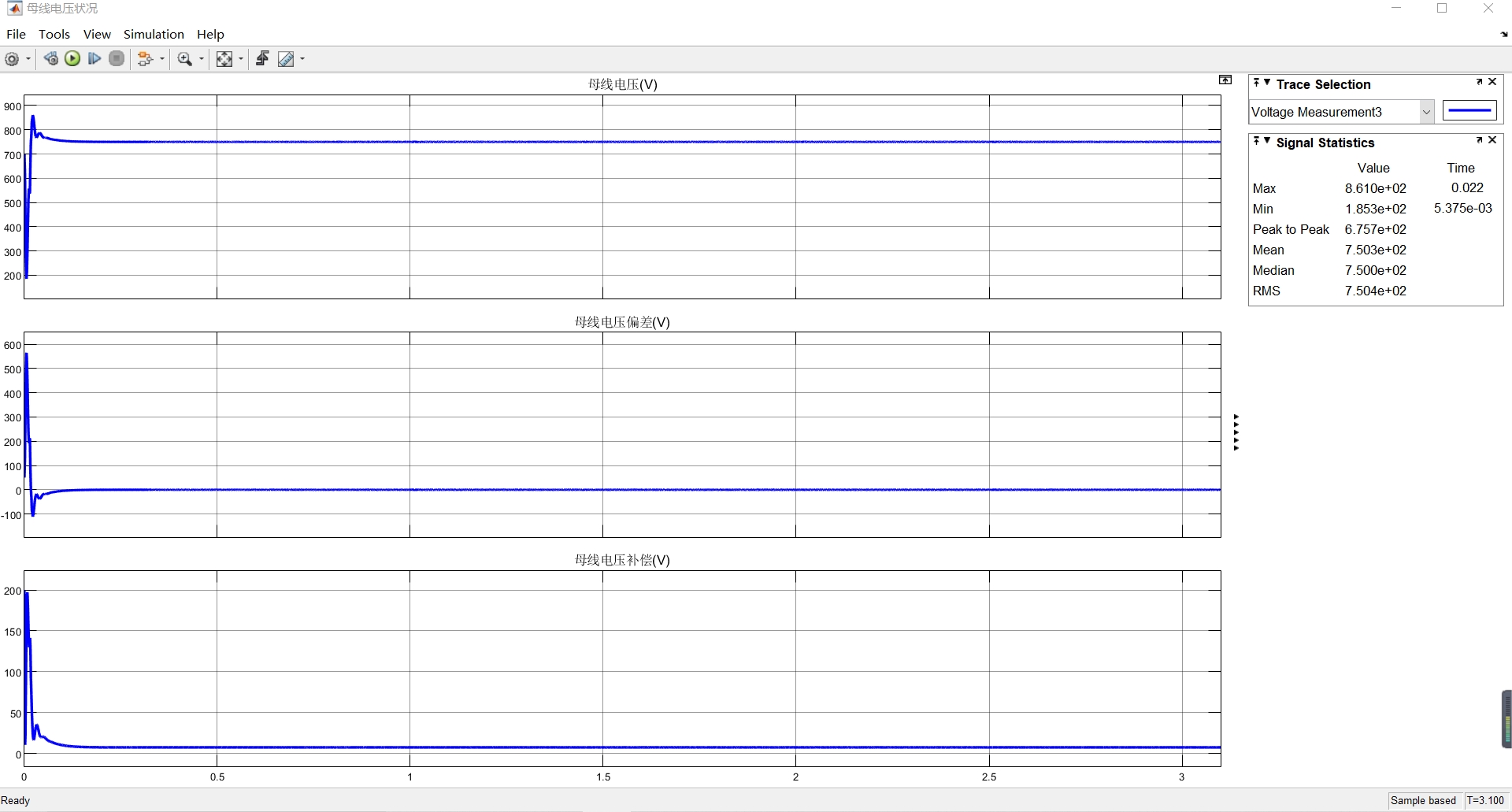The height and width of the screenshot is (812, 1512).
Task: Click Signal Statistics move-up arrow icon
Action: click(1257, 140)
